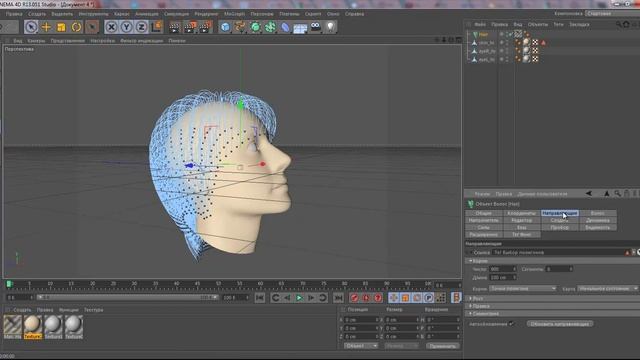Image resolution: width=640 pixels, height=360 pixels.
Task: Activate the Rotate tool icon
Action: 76,27
